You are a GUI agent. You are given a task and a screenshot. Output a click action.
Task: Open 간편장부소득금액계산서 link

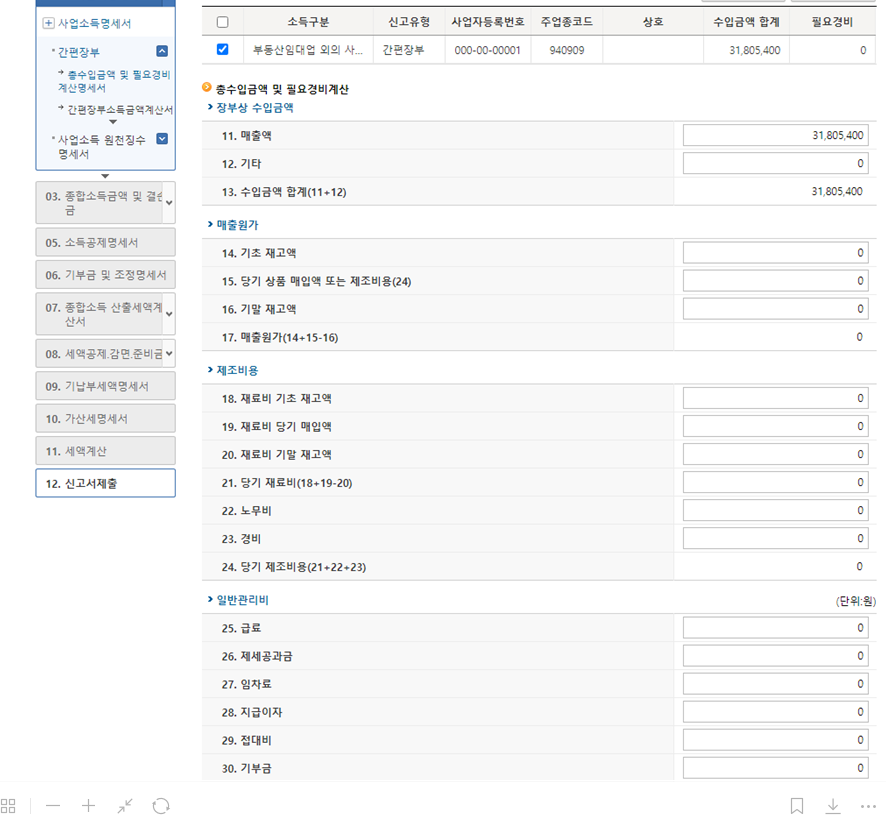[x=120, y=109]
